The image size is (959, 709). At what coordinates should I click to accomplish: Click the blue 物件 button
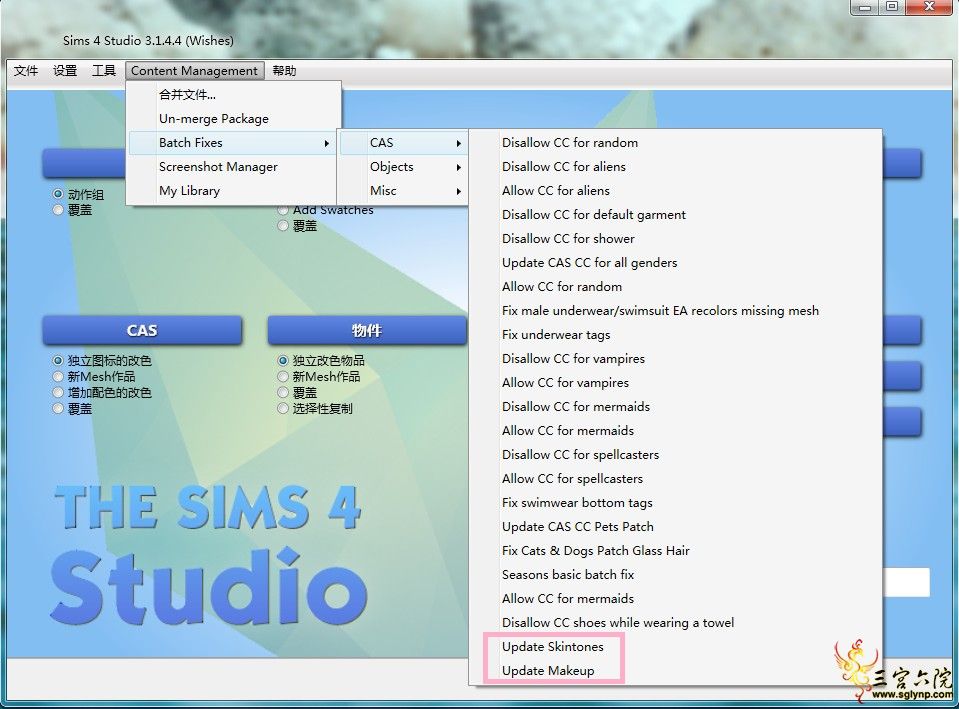coord(367,330)
